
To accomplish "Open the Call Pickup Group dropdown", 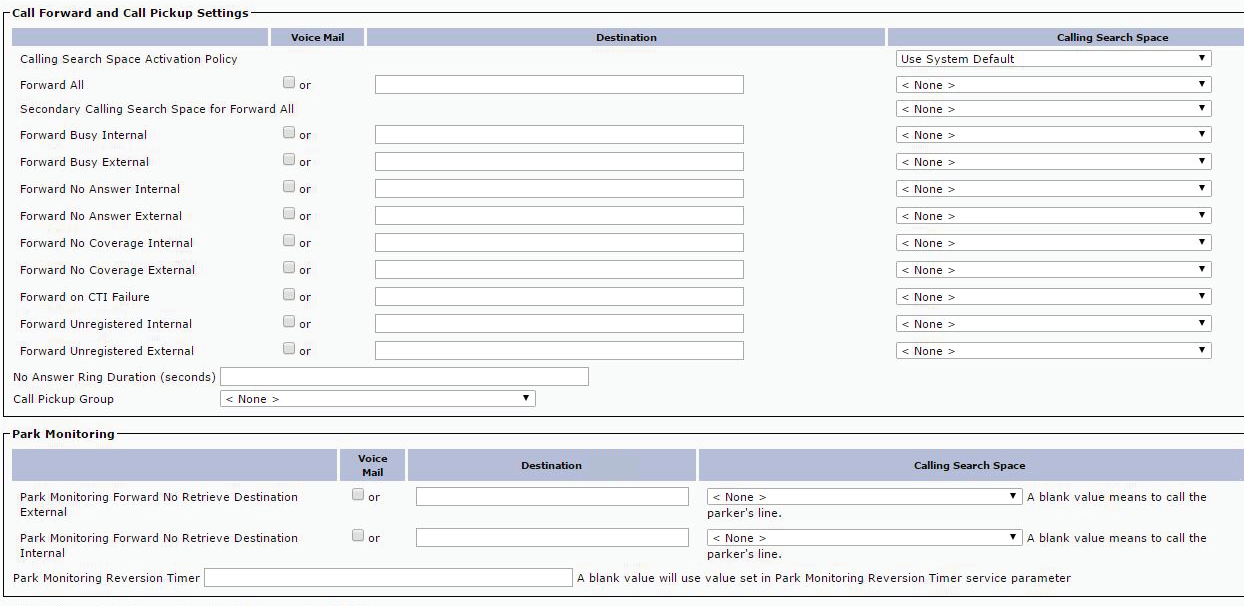I will 377,399.
